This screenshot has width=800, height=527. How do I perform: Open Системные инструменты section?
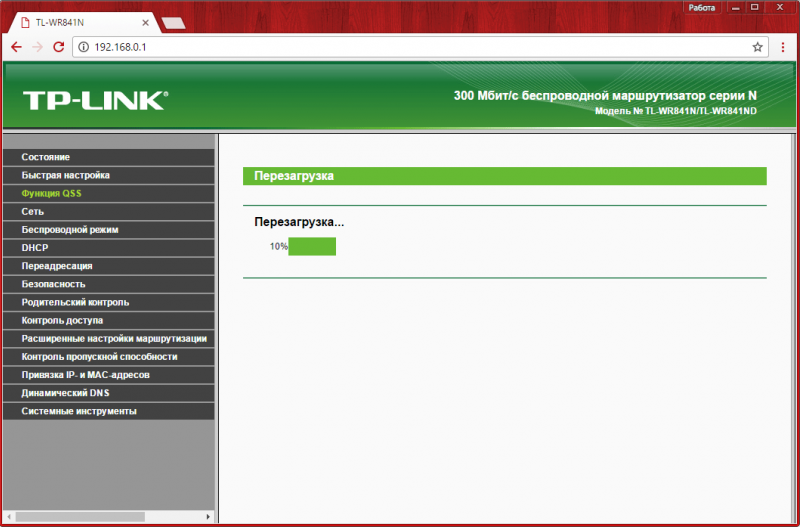point(109,411)
